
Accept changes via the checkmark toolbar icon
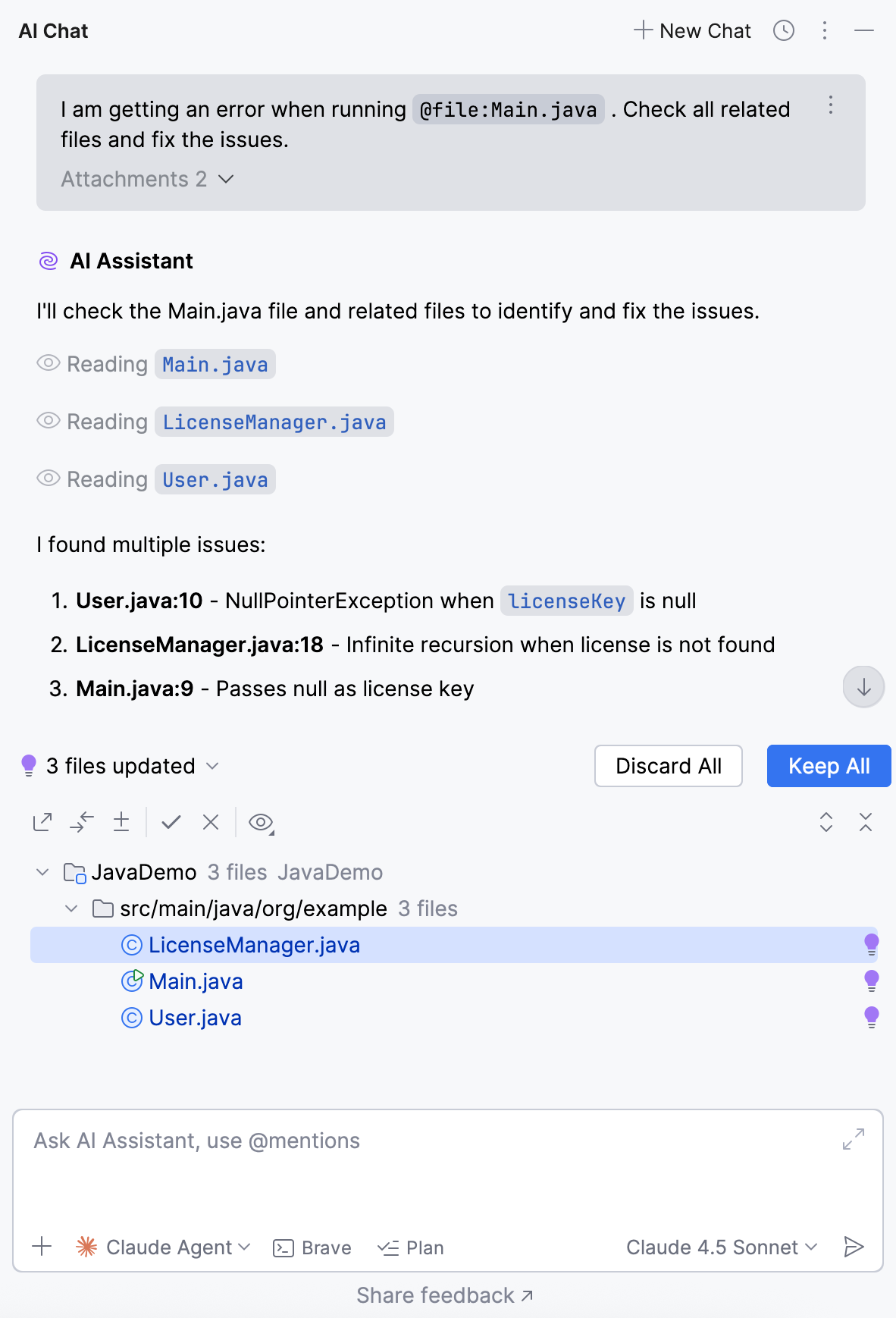click(x=171, y=822)
